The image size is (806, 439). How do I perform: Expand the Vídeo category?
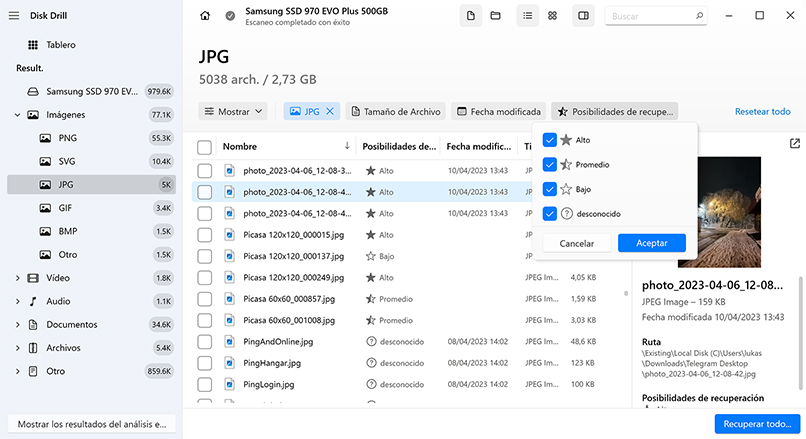(x=17, y=278)
